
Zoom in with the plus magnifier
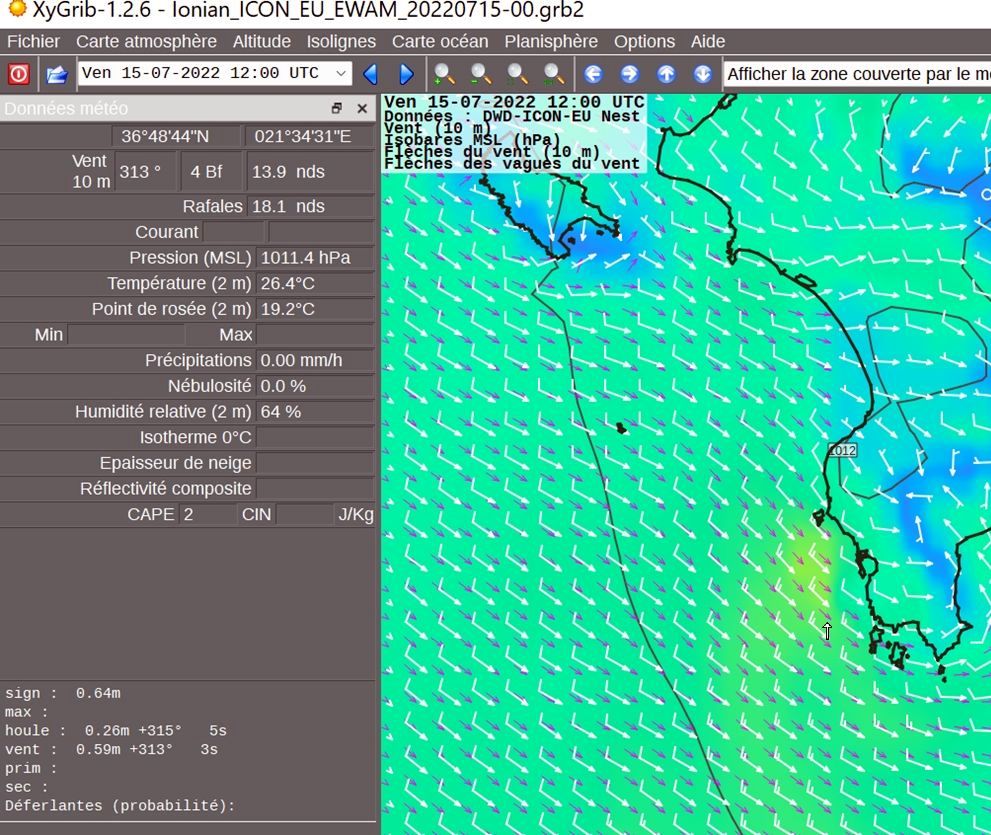[x=444, y=74]
